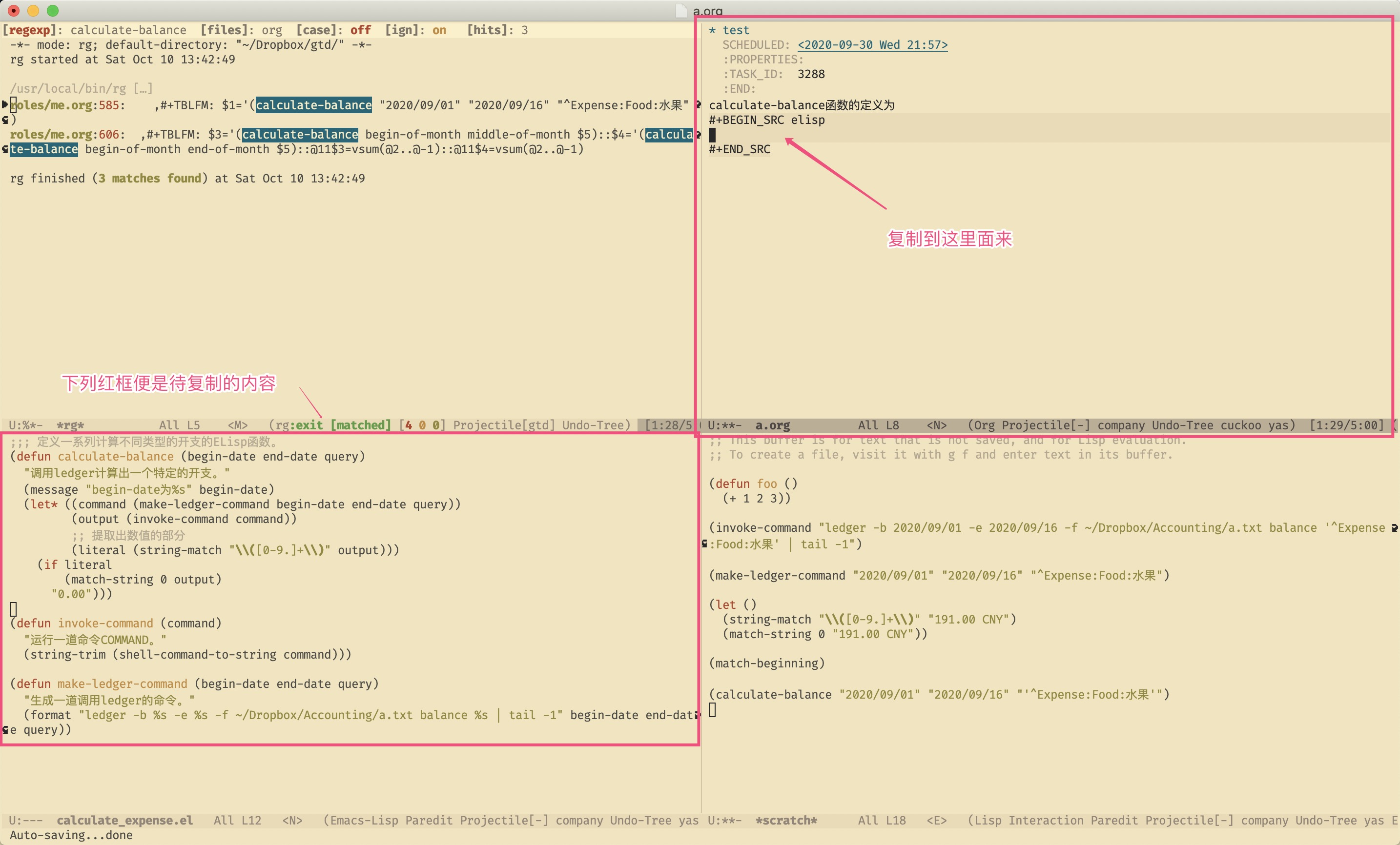This screenshot has height=845, width=1400.
Task: Click the green zoom button of the window
Action: pyautogui.click(x=52, y=10)
